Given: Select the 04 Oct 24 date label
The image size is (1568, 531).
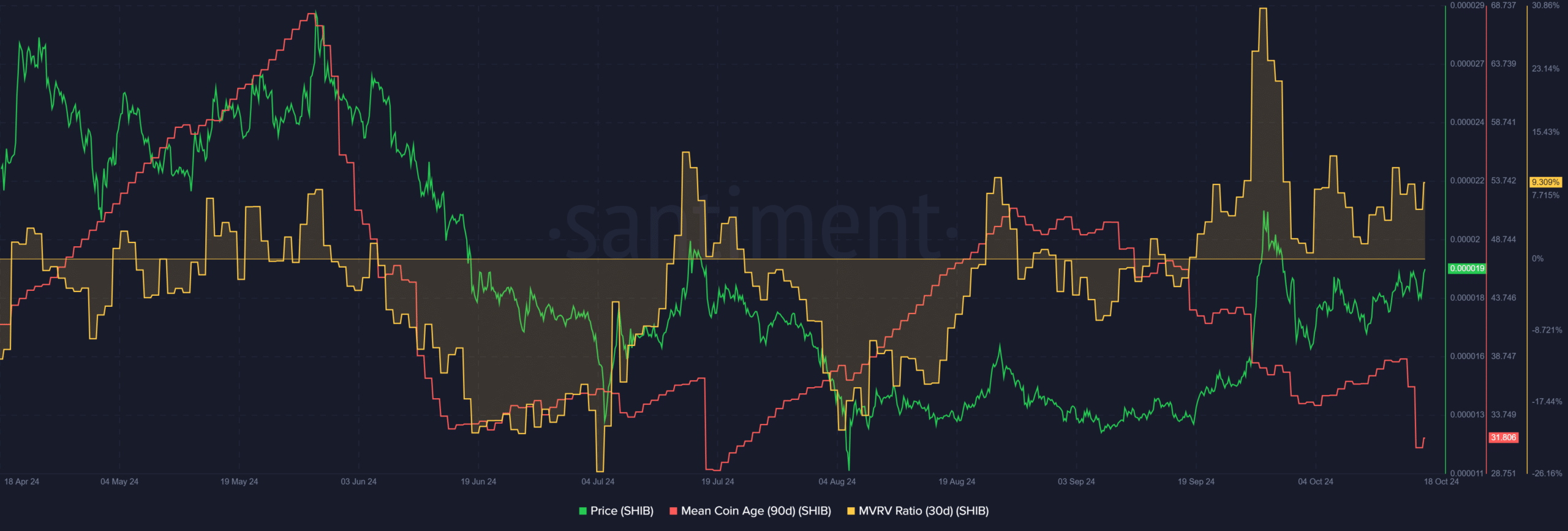Looking at the screenshot, I should (1316, 481).
